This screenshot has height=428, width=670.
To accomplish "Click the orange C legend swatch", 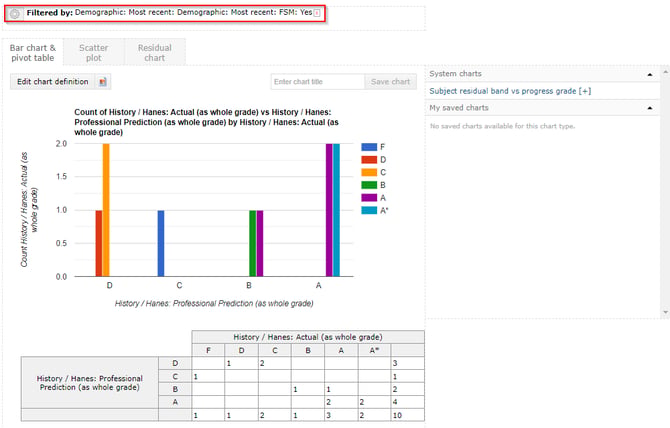I will pyautogui.click(x=369, y=172).
